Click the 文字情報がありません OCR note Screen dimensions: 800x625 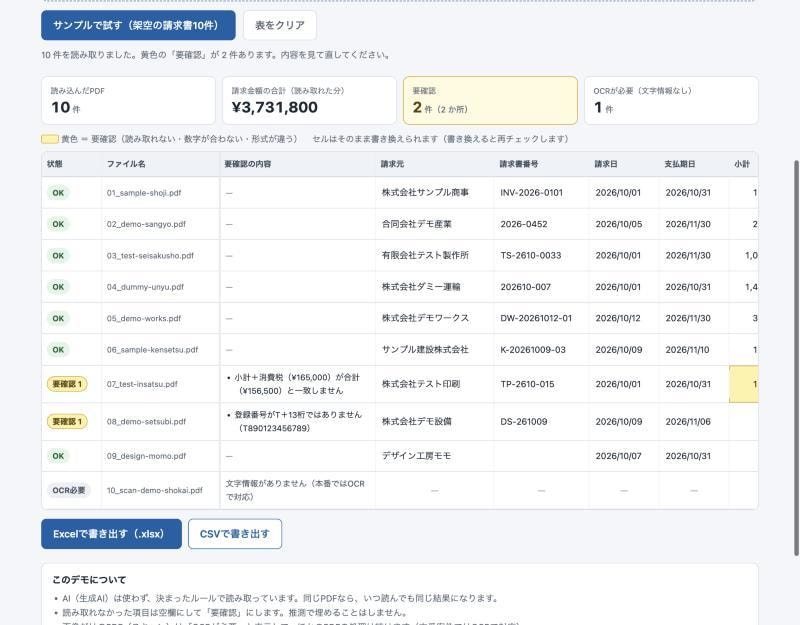[x=295, y=490]
